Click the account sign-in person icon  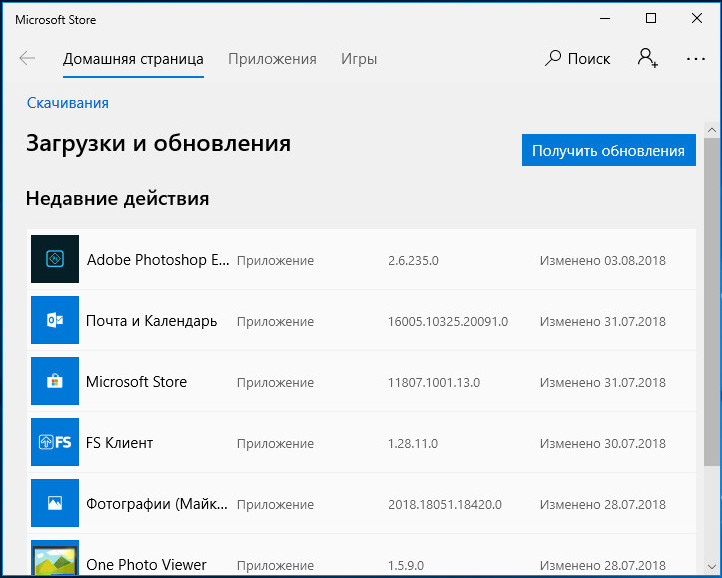(647, 58)
